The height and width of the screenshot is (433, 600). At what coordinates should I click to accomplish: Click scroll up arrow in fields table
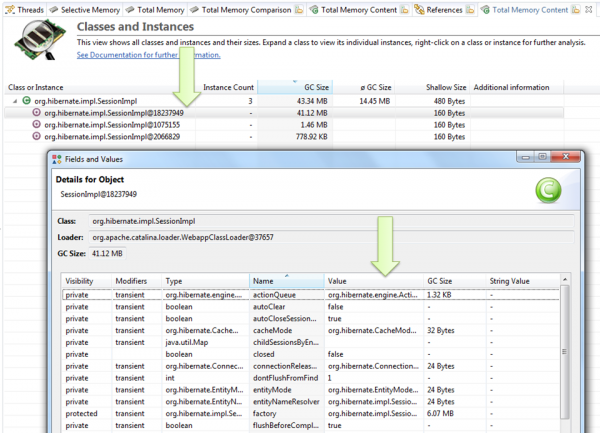[x=565, y=280]
